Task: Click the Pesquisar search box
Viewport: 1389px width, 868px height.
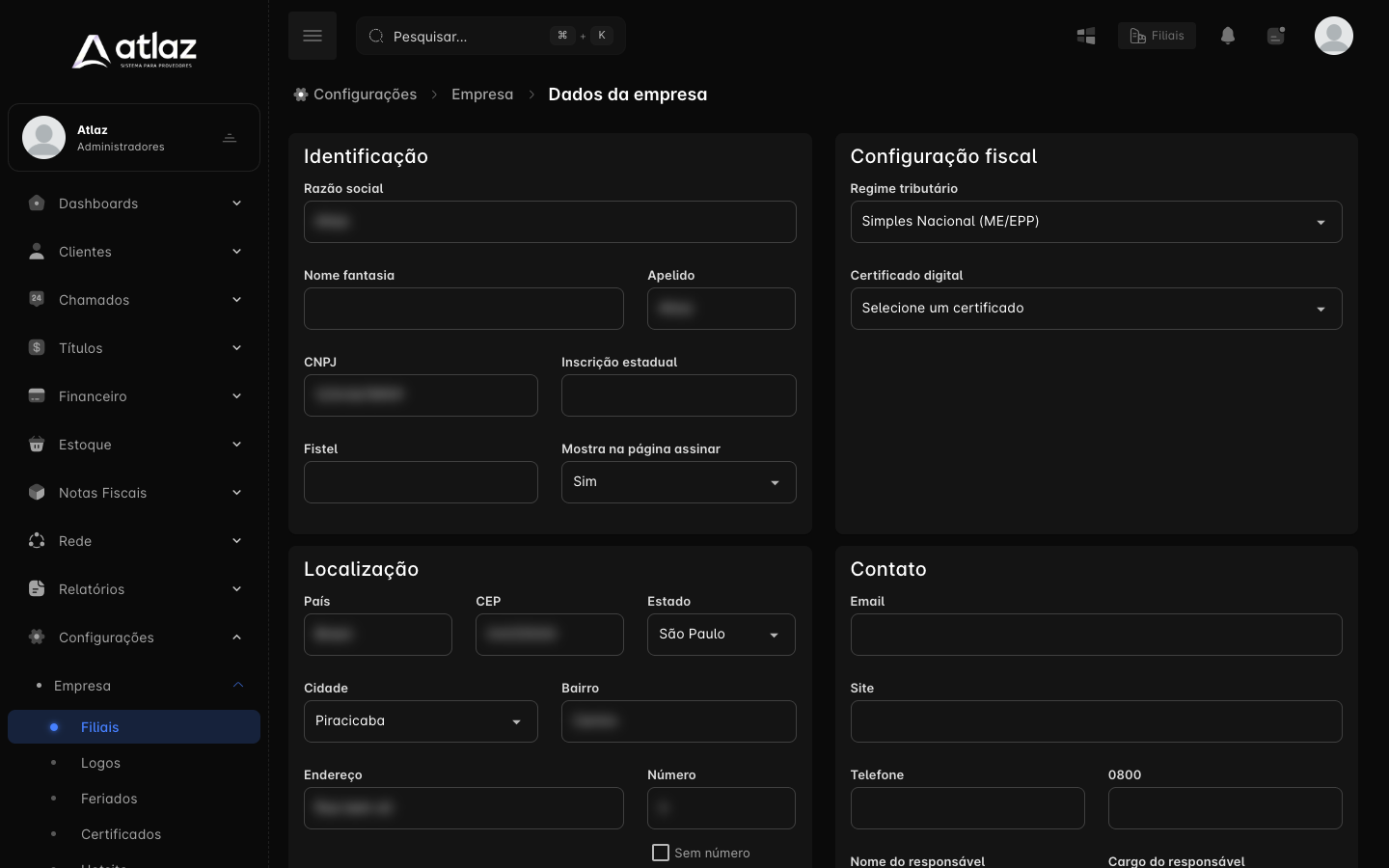Action: coord(491,36)
